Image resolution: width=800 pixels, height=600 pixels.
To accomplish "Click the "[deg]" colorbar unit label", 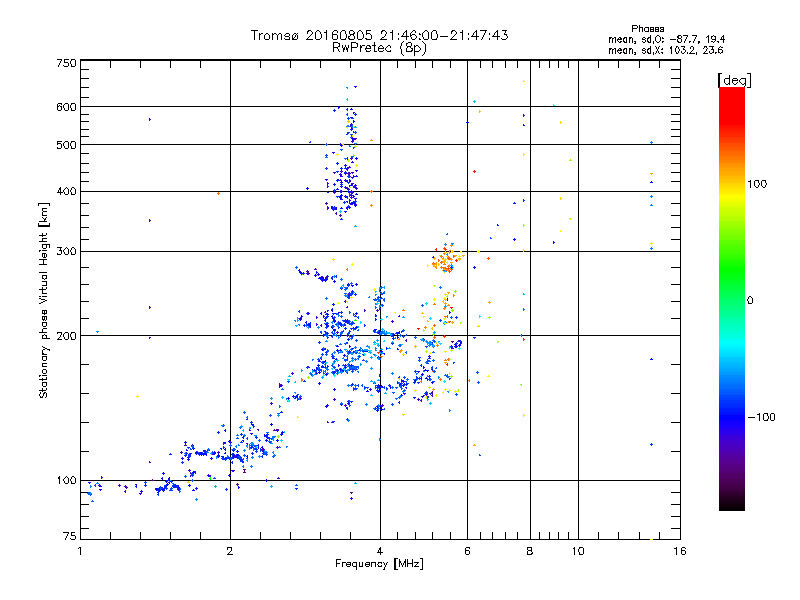I will pos(734,80).
